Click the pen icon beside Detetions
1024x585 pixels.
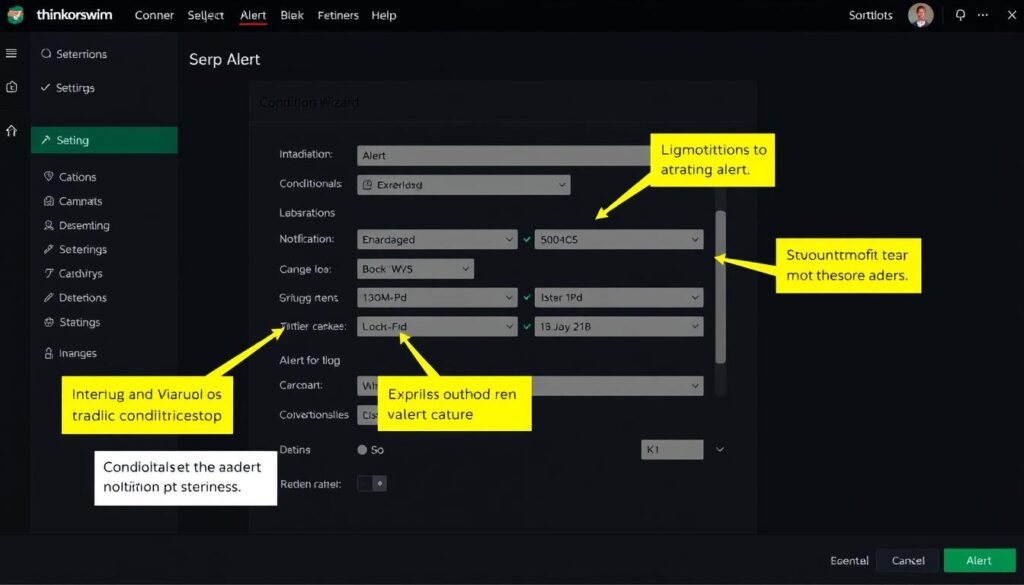point(48,298)
